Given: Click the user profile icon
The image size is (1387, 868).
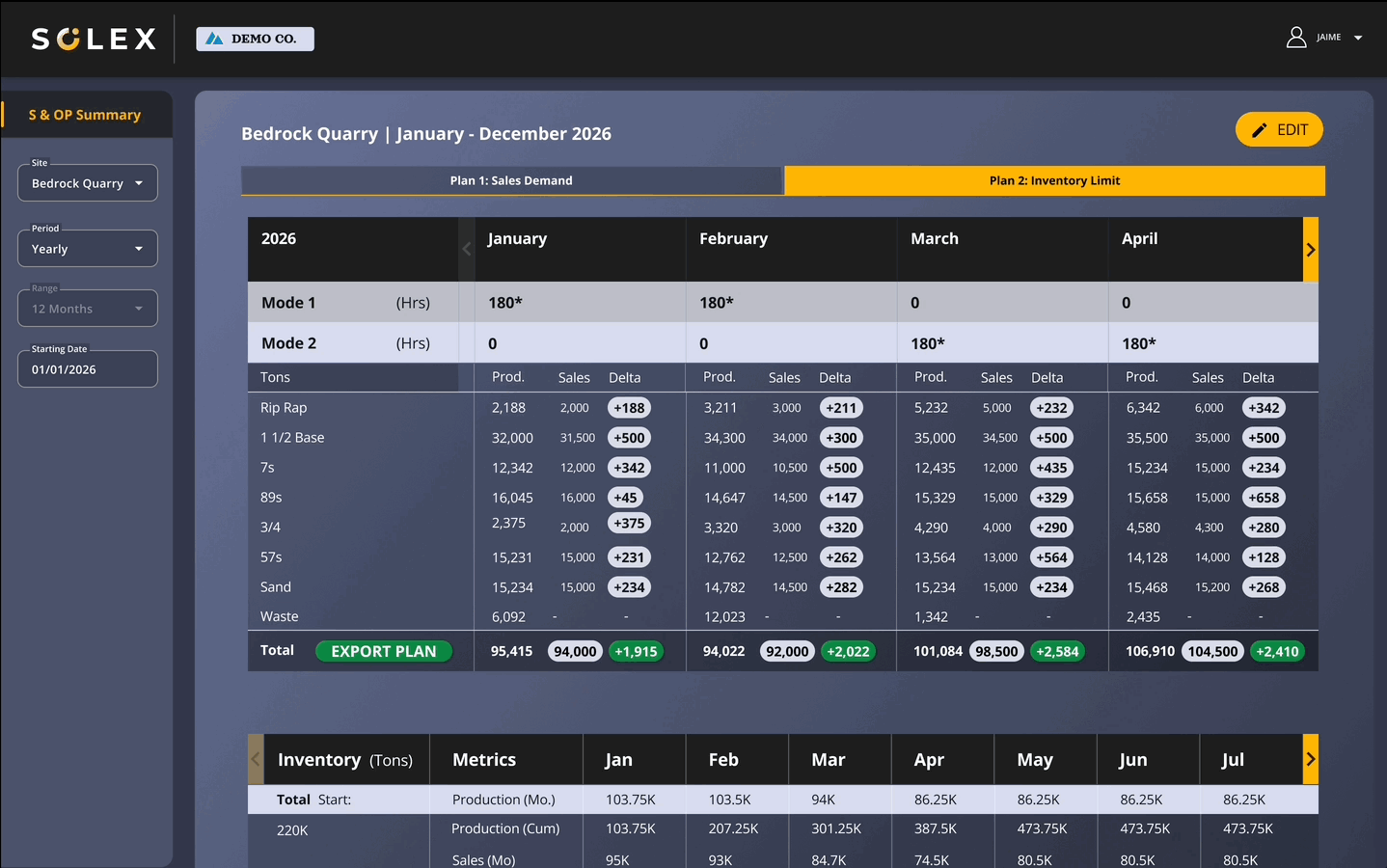Looking at the screenshot, I should pyautogui.click(x=1295, y=38).
